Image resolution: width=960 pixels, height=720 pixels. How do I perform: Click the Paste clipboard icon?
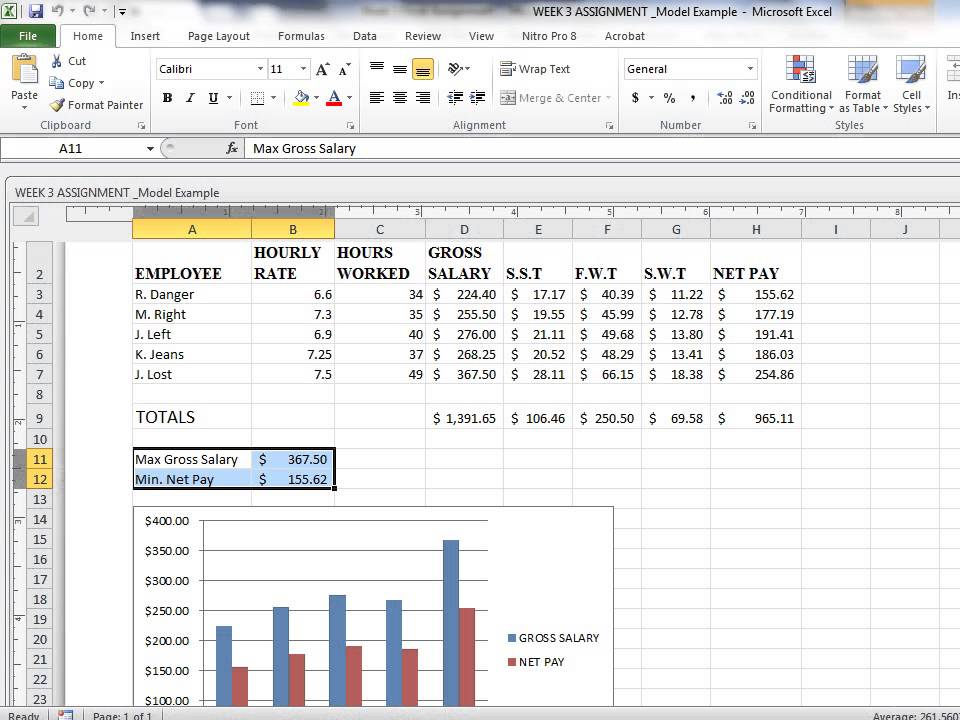tap(24, 69)
